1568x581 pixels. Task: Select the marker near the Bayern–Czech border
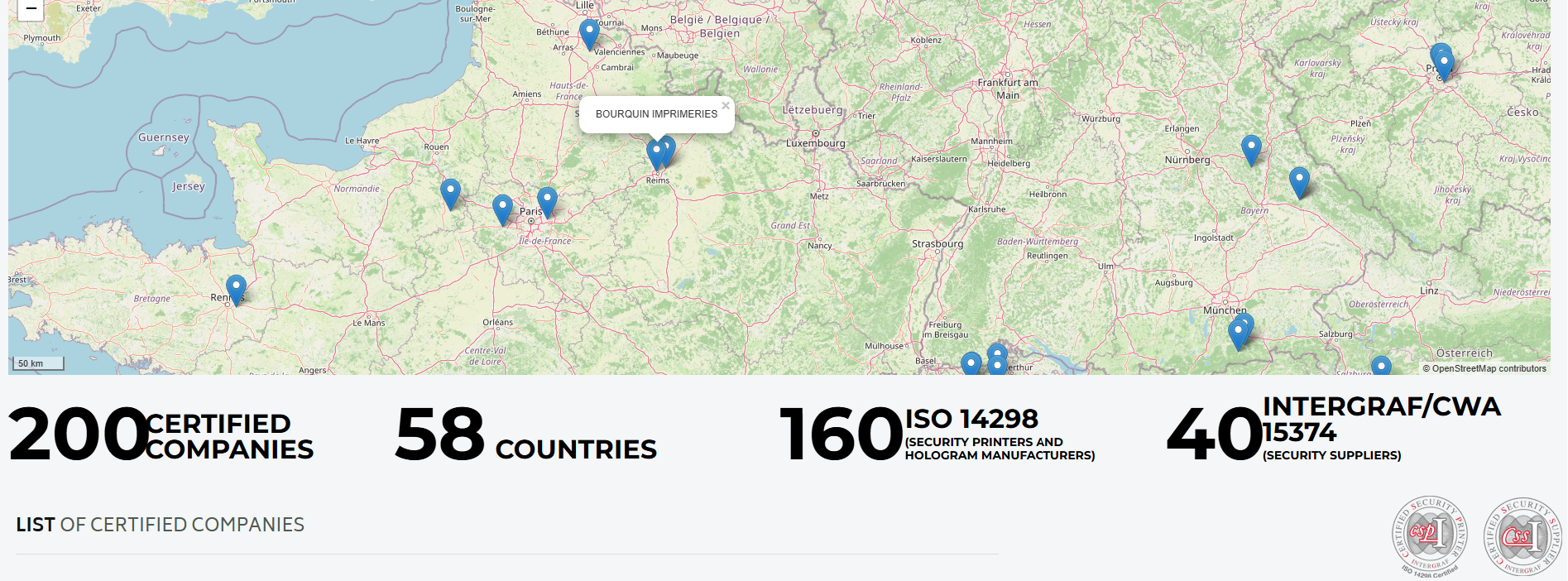click(x=1299, y=183)
